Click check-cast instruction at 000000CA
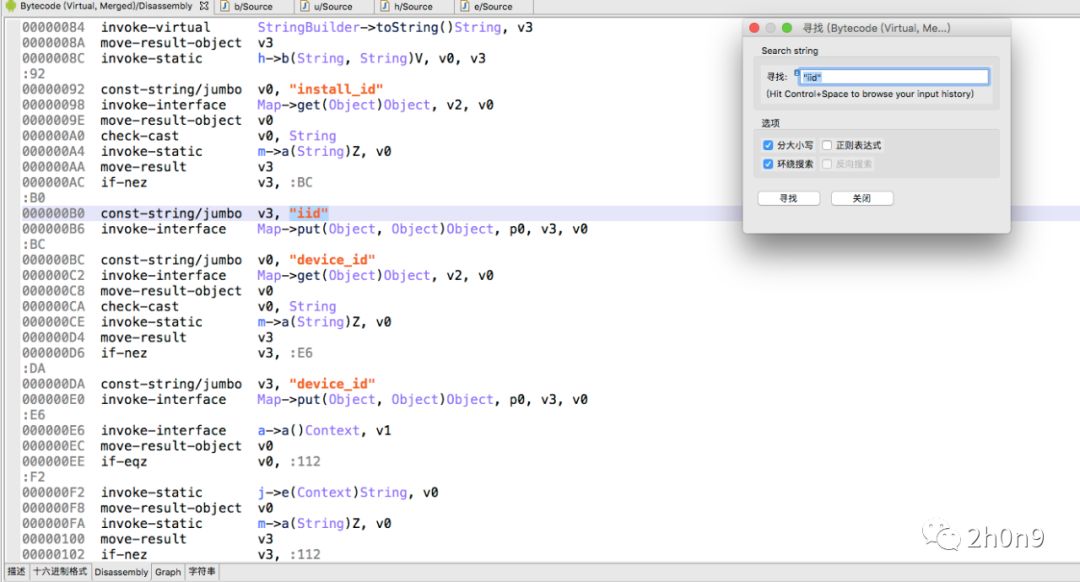The height and width of the screenshot is (582, 1080). [x=140, y=306]
